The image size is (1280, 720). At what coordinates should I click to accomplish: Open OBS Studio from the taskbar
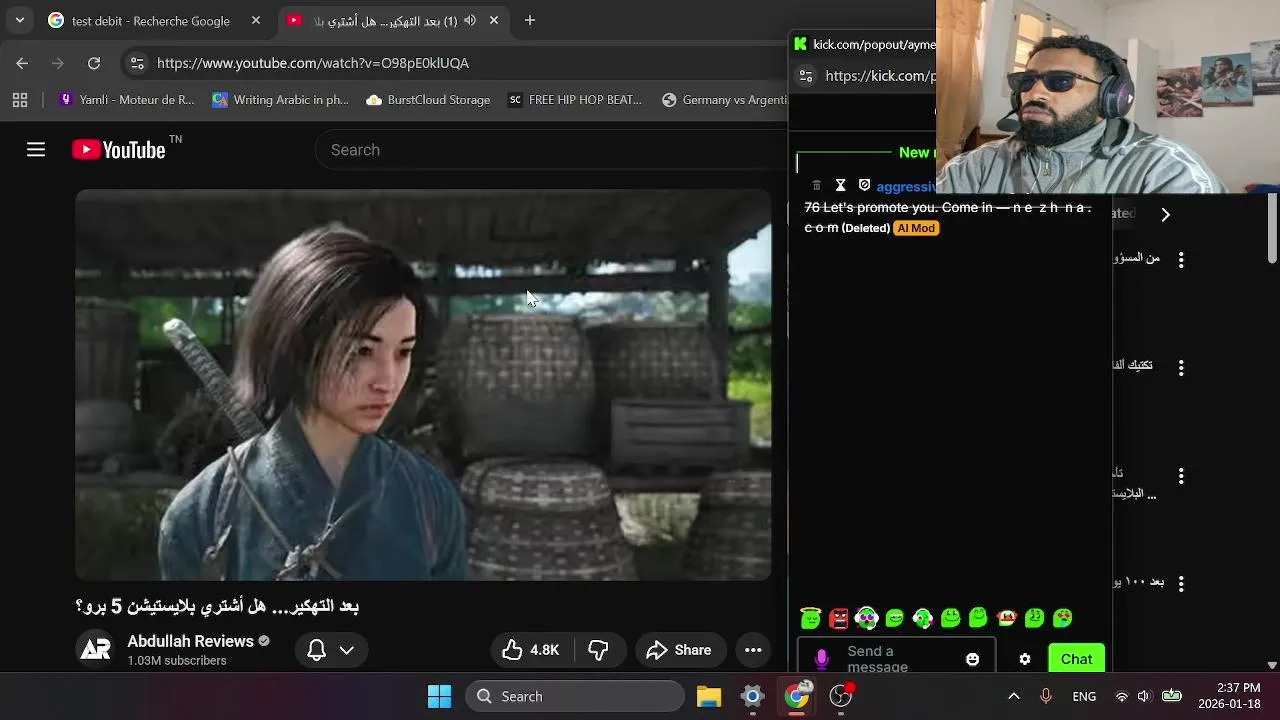pos(841,696)
